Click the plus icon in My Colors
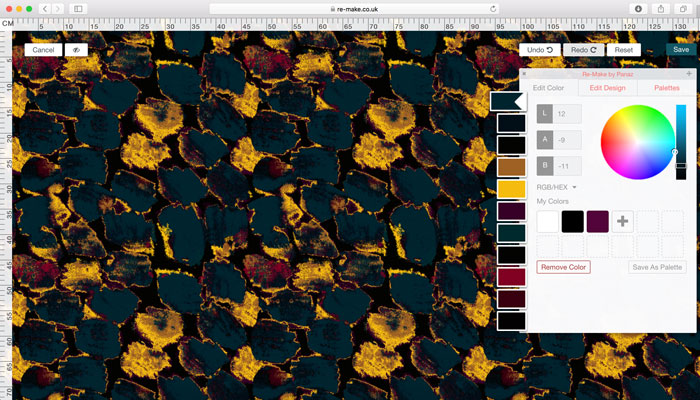The width and height of the screenshot is (700, 400). (623, 221)
